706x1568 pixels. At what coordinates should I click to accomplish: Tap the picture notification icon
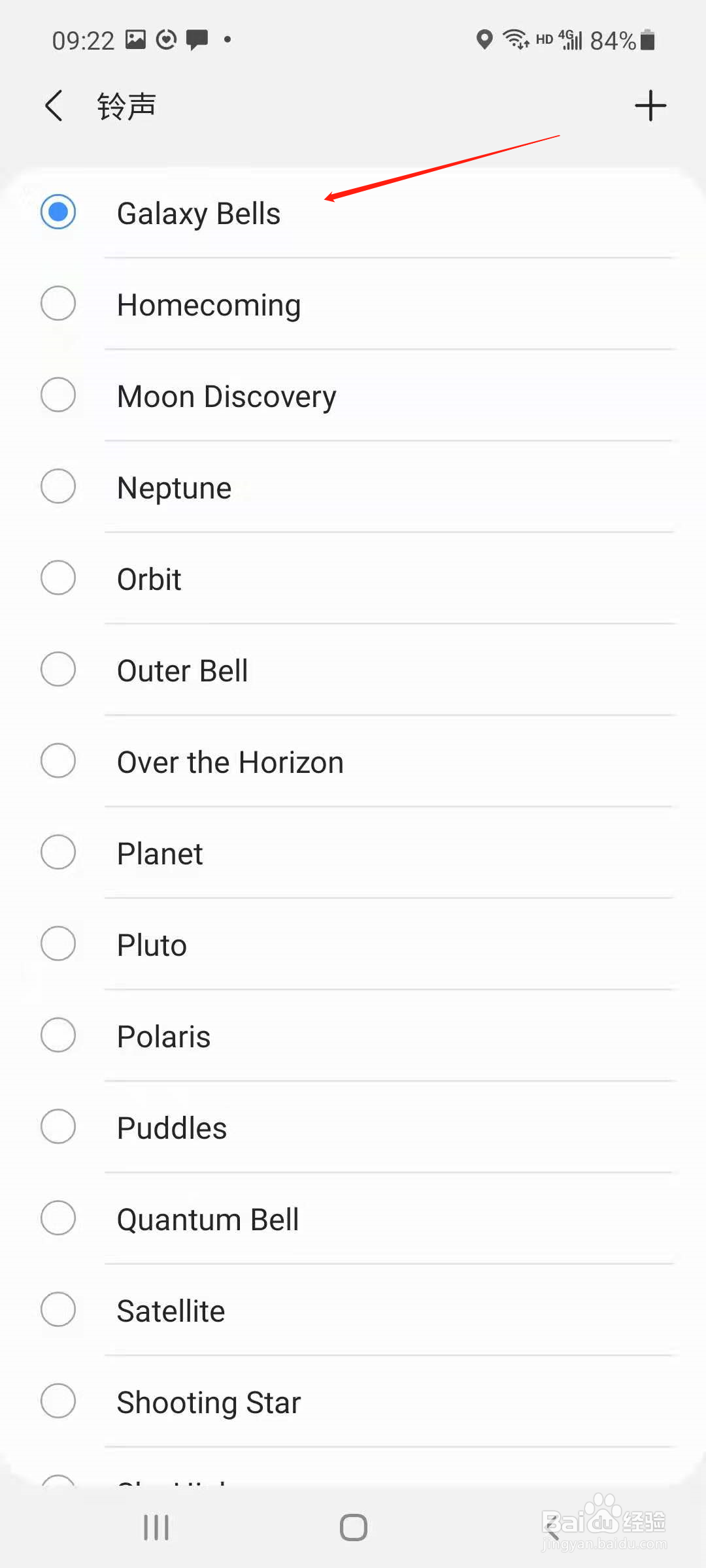coord(135,40)
